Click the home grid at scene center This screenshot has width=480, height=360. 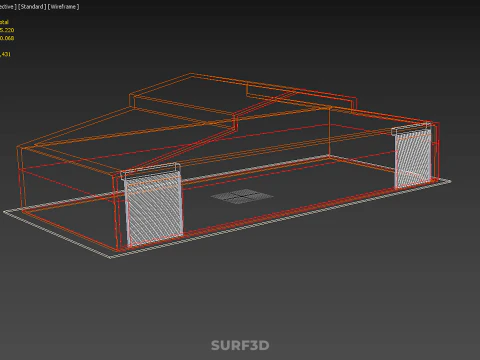pos(242,196)
